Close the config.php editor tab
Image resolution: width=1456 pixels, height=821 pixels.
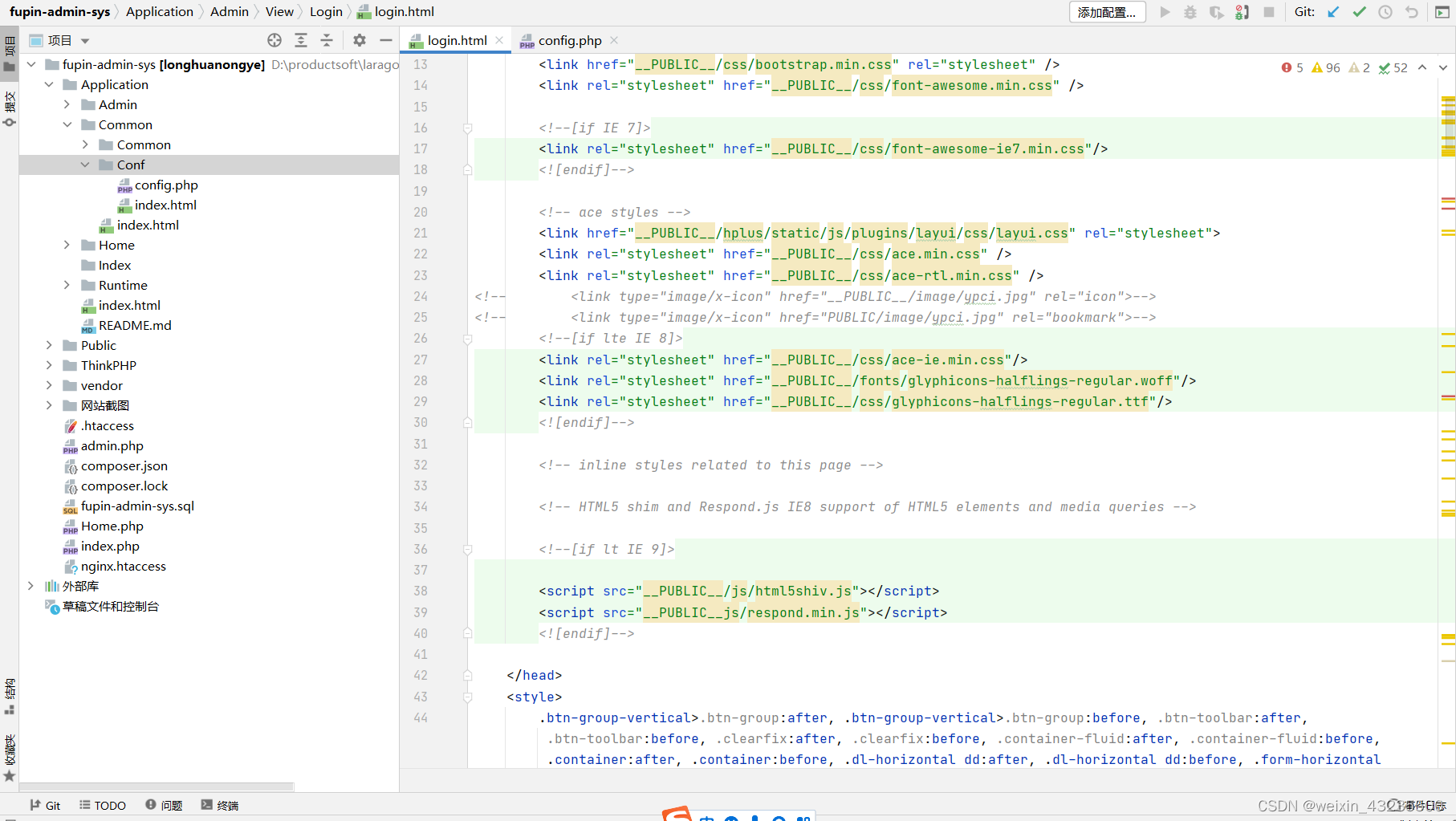click(614, 40)
